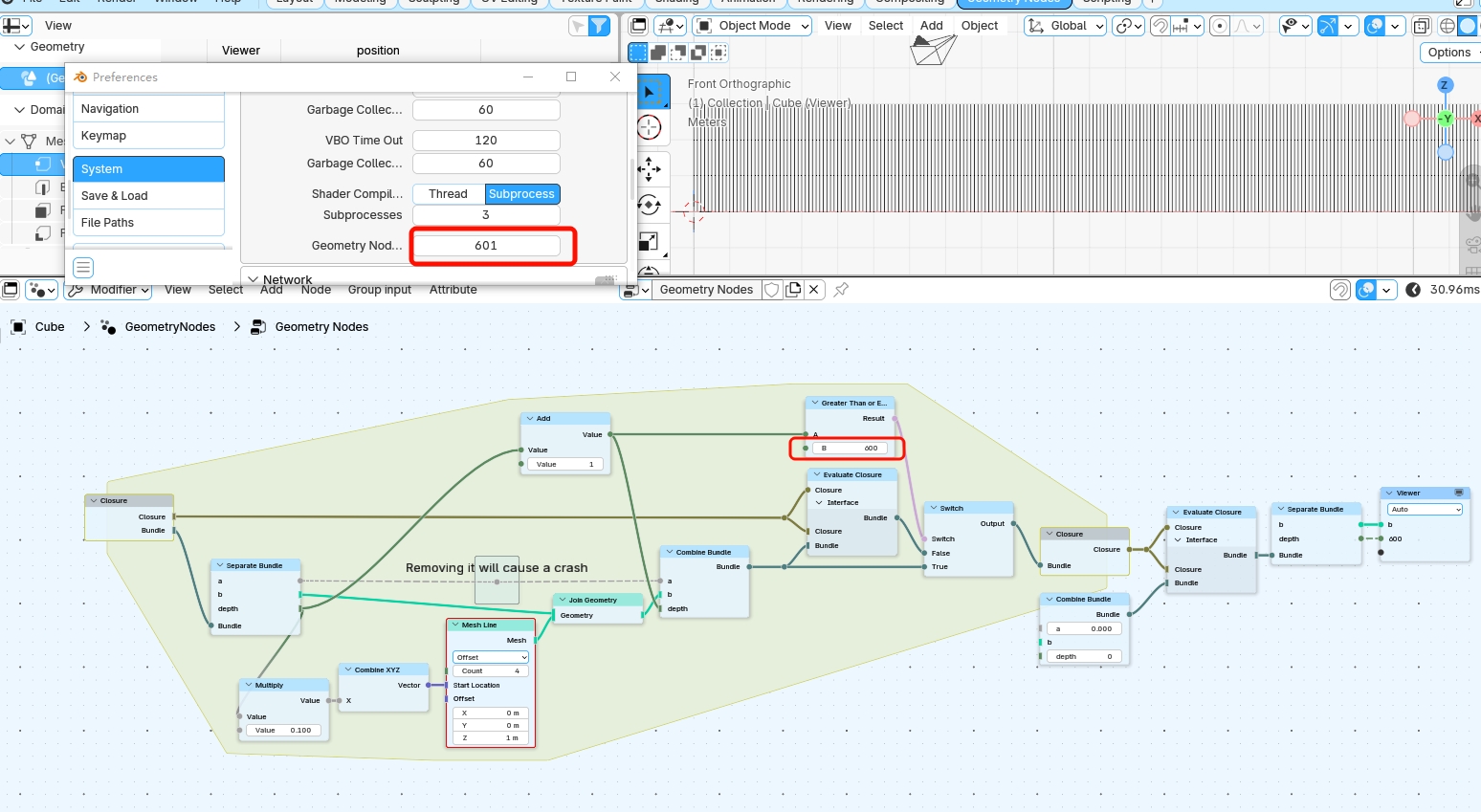Toggle node editor snapping magnet icon
The image size is (1481, 812).
pos(1341,290)
